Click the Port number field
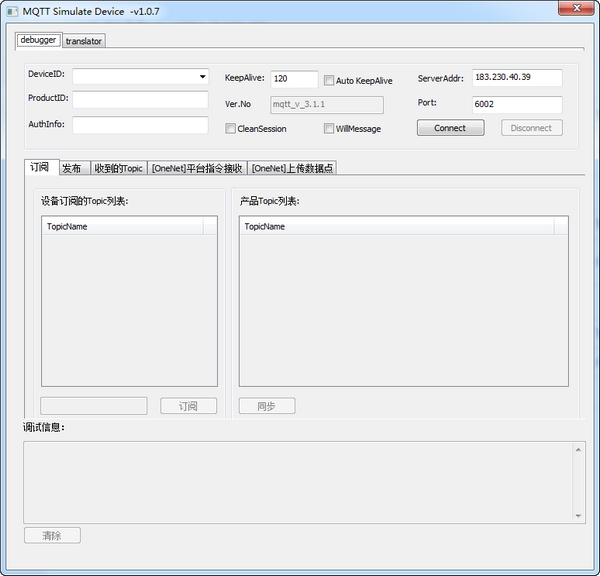The height and width of the screenshot is (576, 600). (x=516, y=104)
